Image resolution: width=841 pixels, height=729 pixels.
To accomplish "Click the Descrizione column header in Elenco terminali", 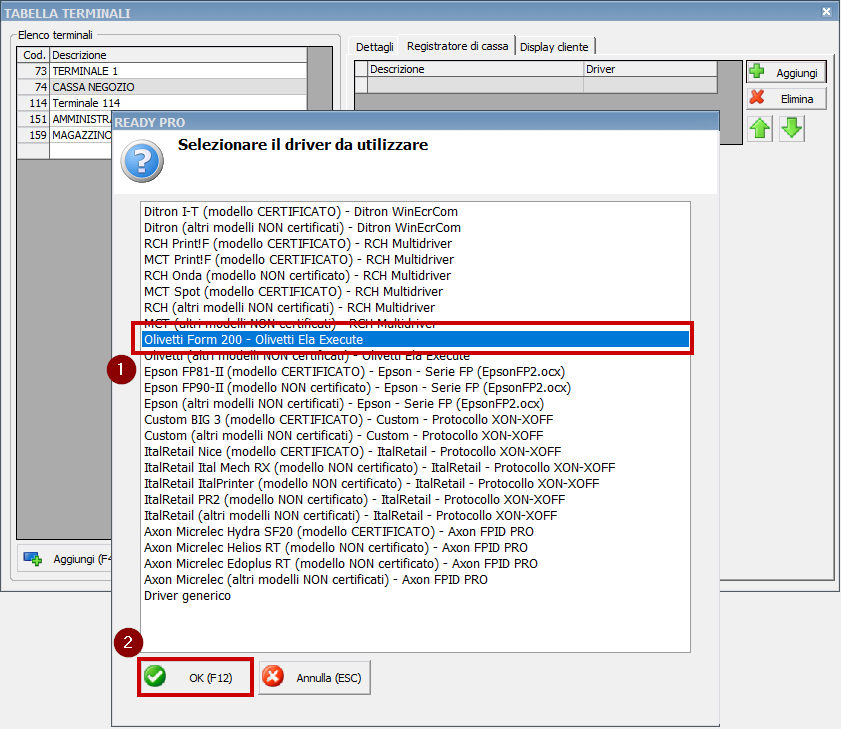I will (178, 55).
